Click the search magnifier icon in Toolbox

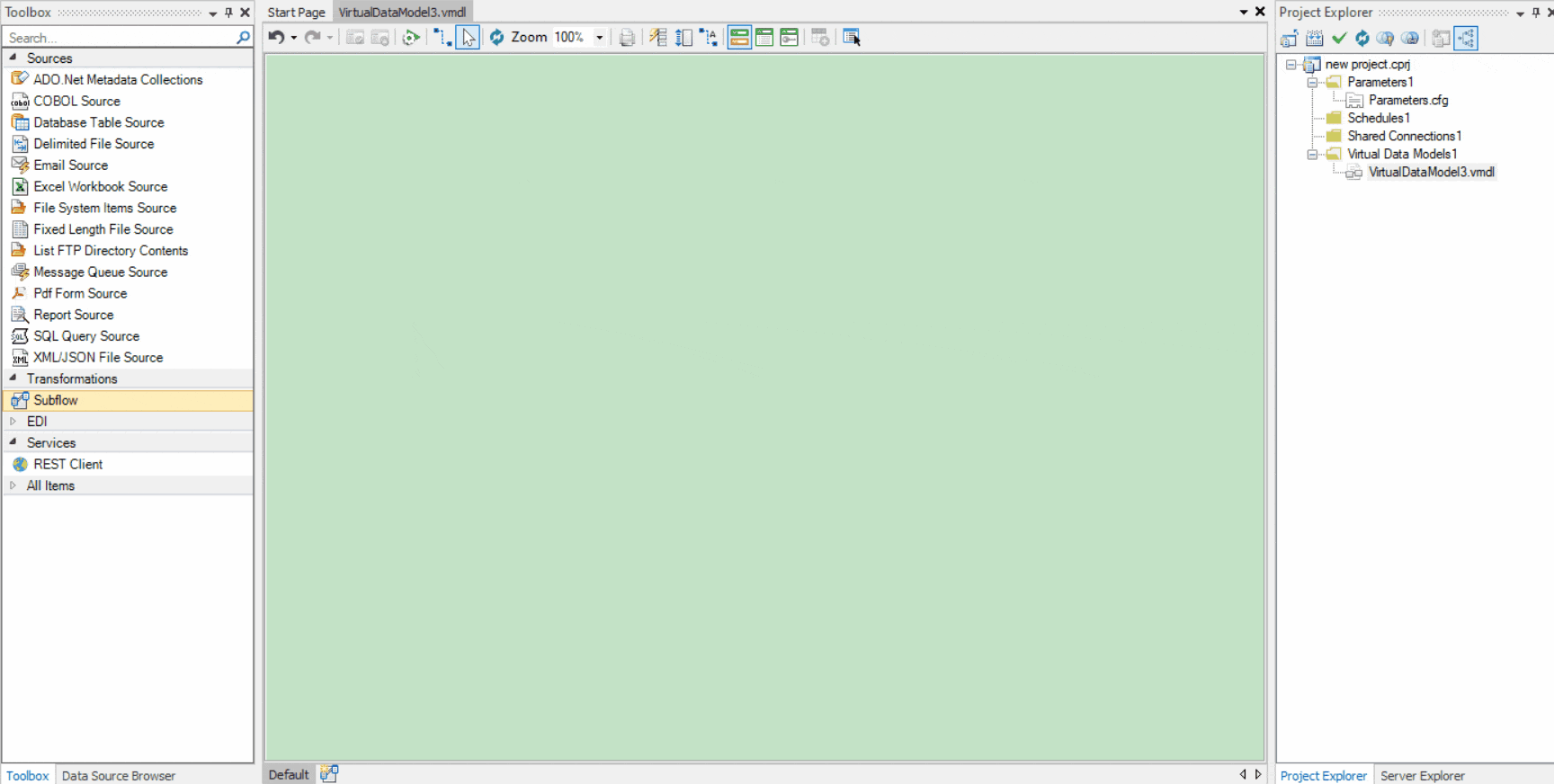pos(243,38)
